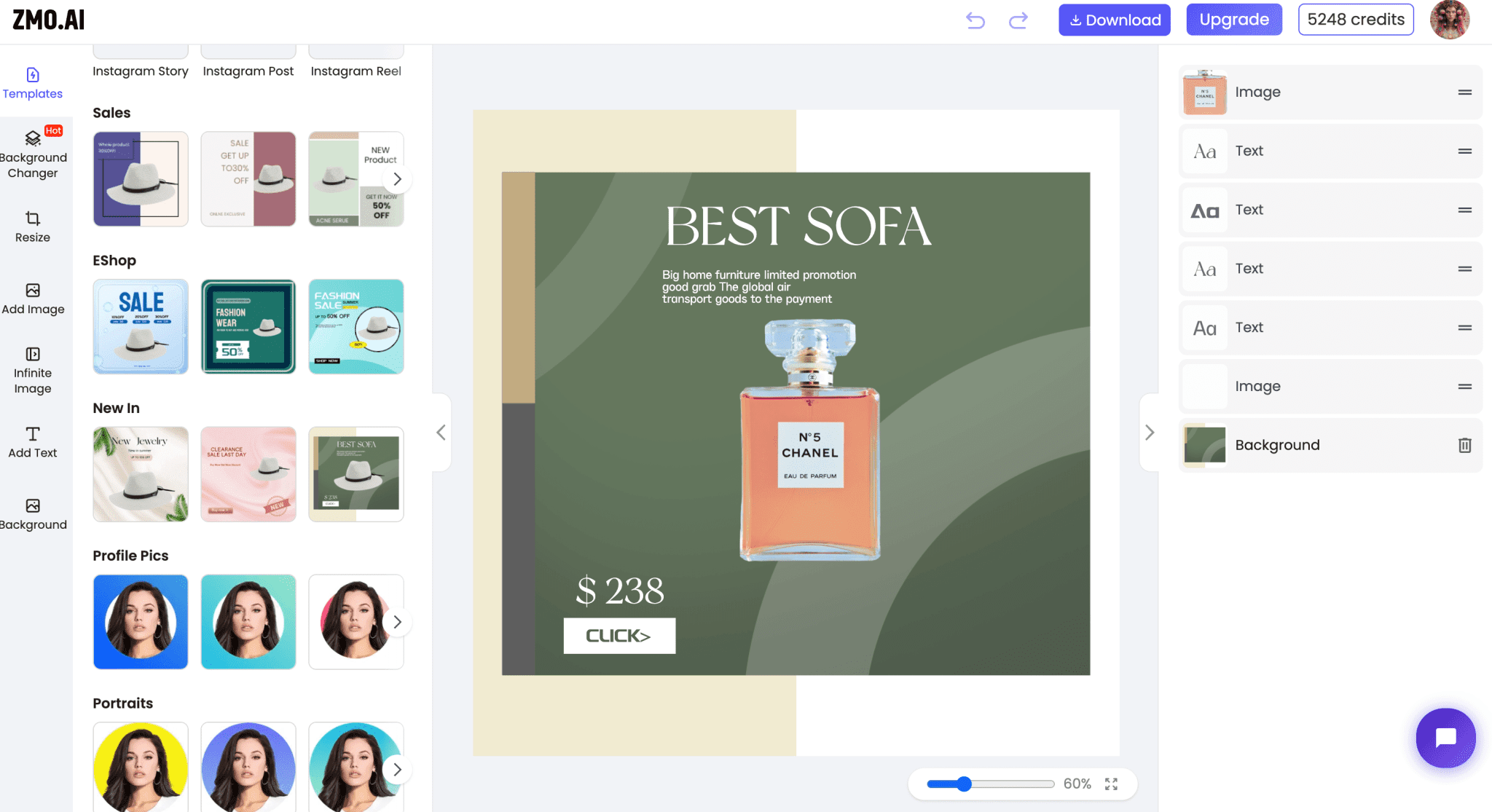Select the Add Text tool
The image size is (1492, 812).
[x=33, y=443]
